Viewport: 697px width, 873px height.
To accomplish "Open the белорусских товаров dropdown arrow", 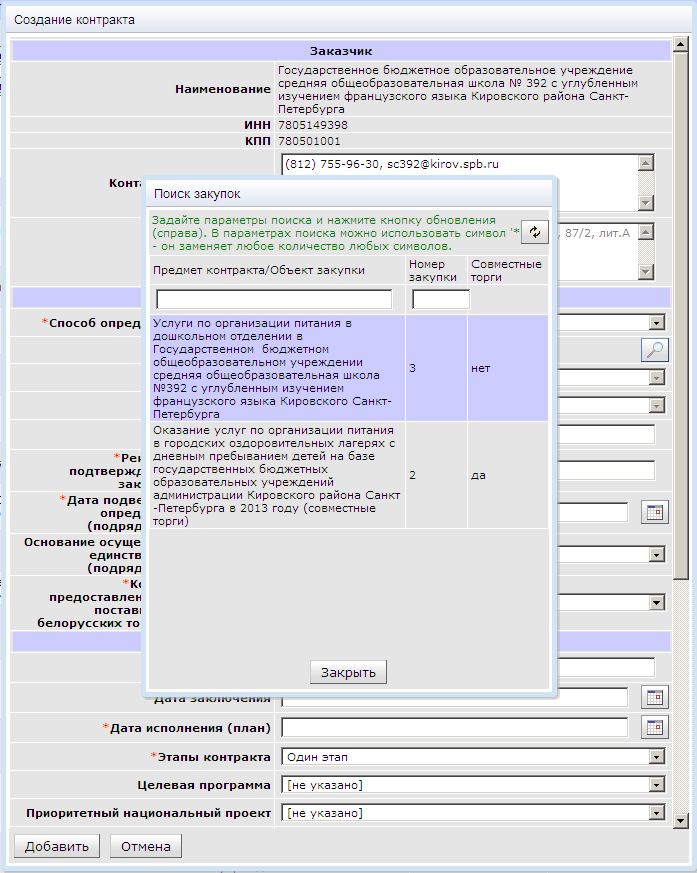I will [657, 602].
